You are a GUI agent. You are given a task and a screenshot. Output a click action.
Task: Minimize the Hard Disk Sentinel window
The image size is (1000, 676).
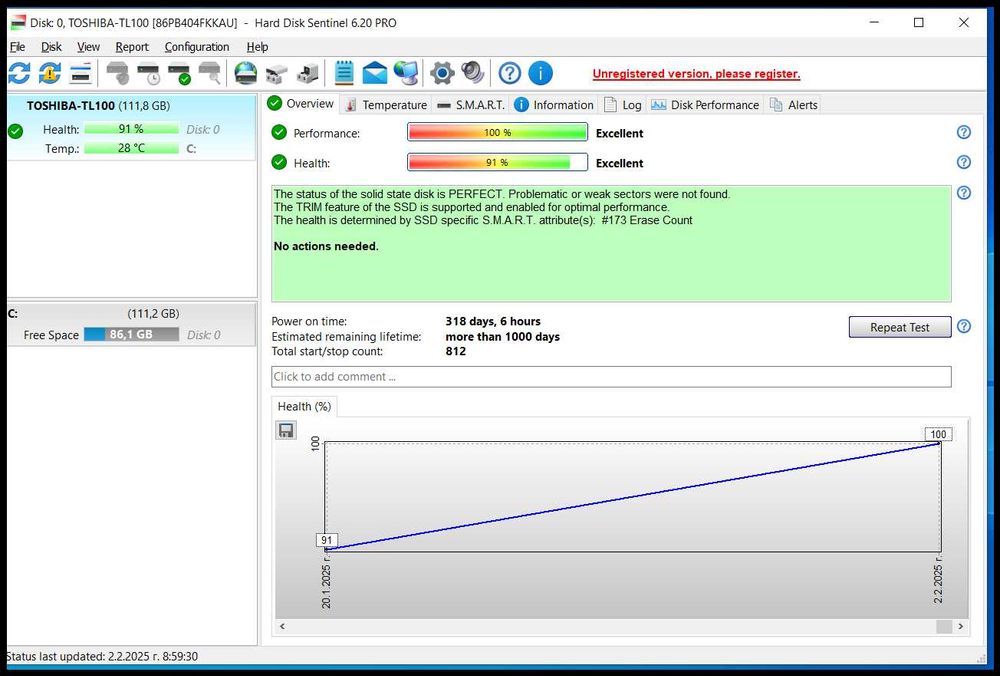(874, 22)
